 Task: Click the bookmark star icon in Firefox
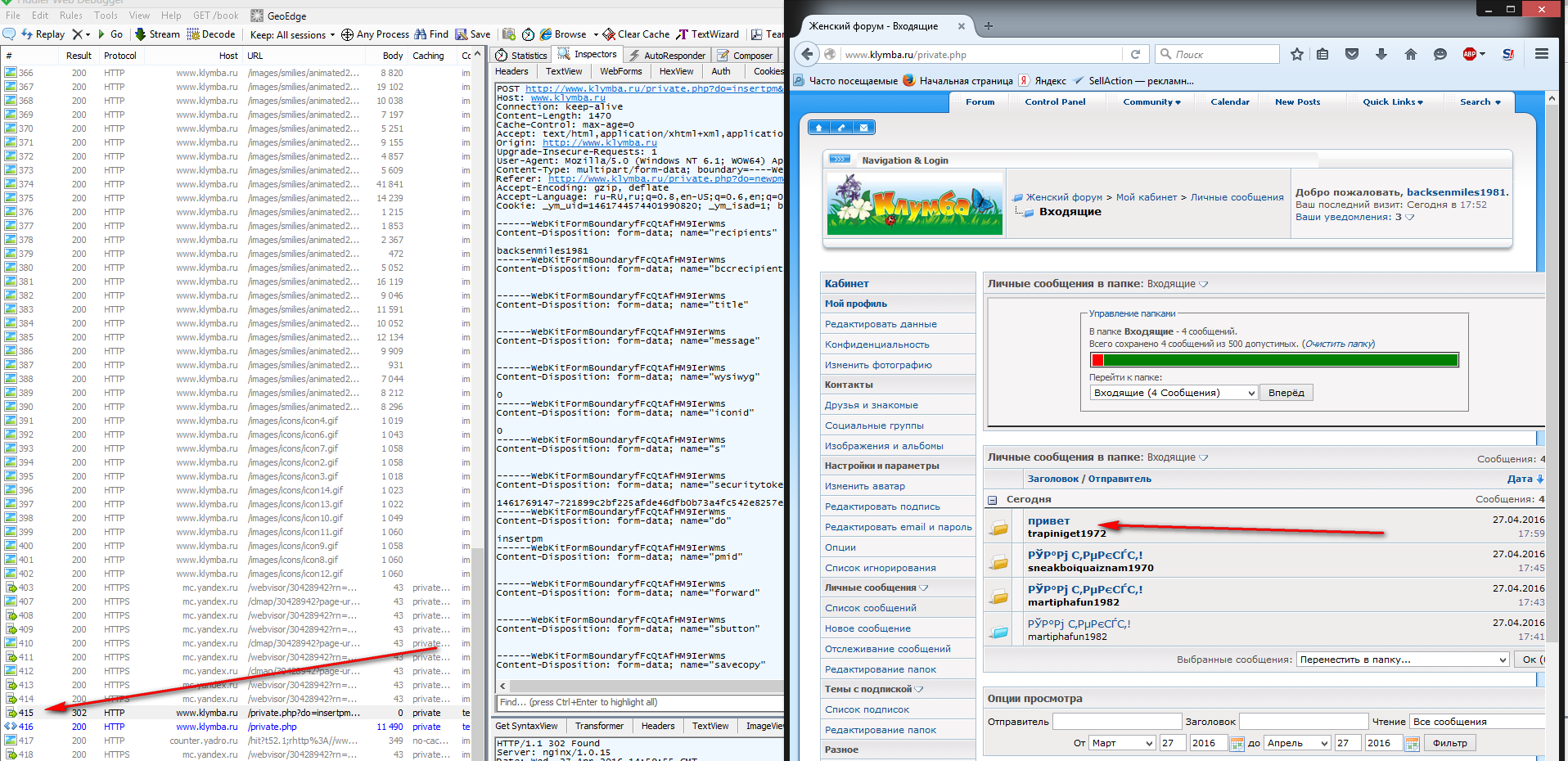[x=1296, y=54]
